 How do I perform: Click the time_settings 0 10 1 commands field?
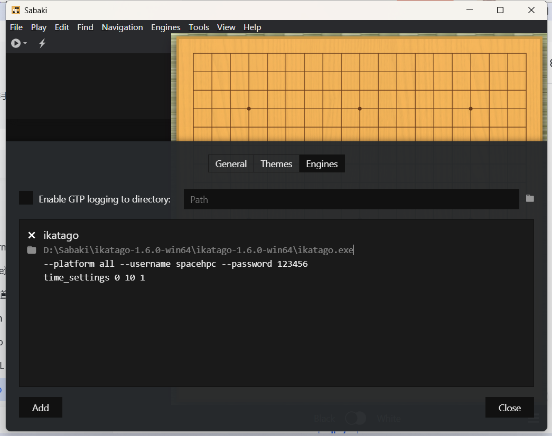[285, 278]
